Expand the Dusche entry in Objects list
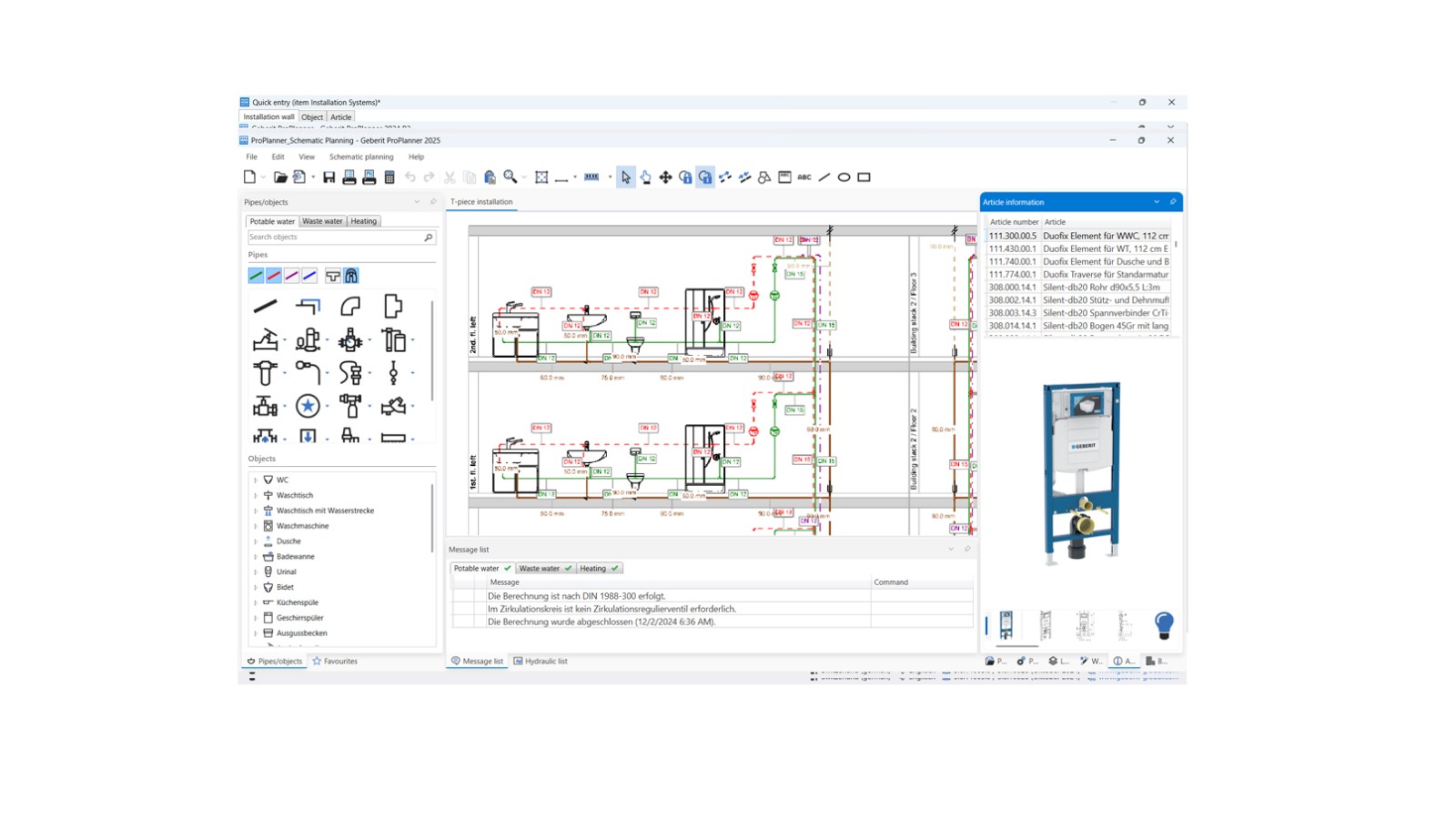This screenshot has width=1456, height=819. pyautogui.click(x=255, y=541)
